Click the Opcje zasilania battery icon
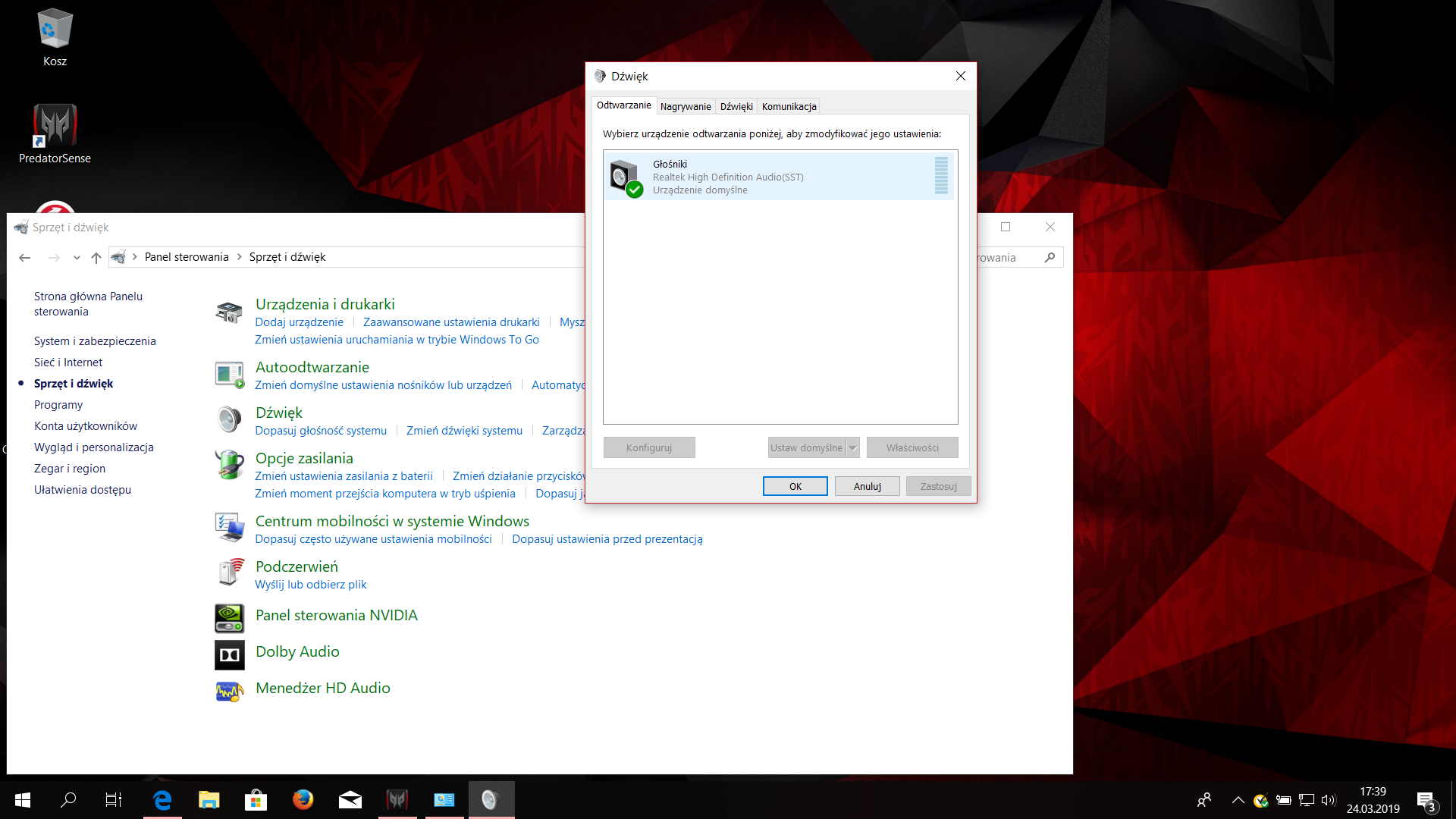 pyautogui.click(x=229, y=464)
